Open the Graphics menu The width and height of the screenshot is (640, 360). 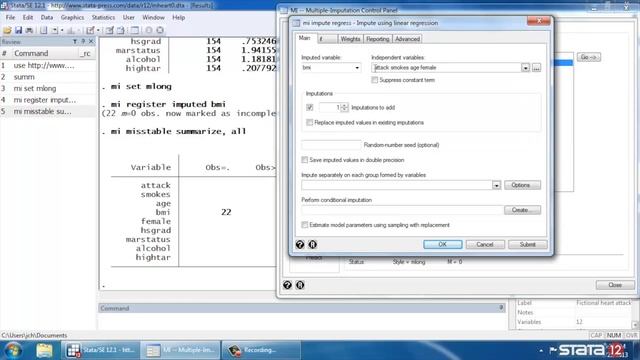[x=72, y=17]
